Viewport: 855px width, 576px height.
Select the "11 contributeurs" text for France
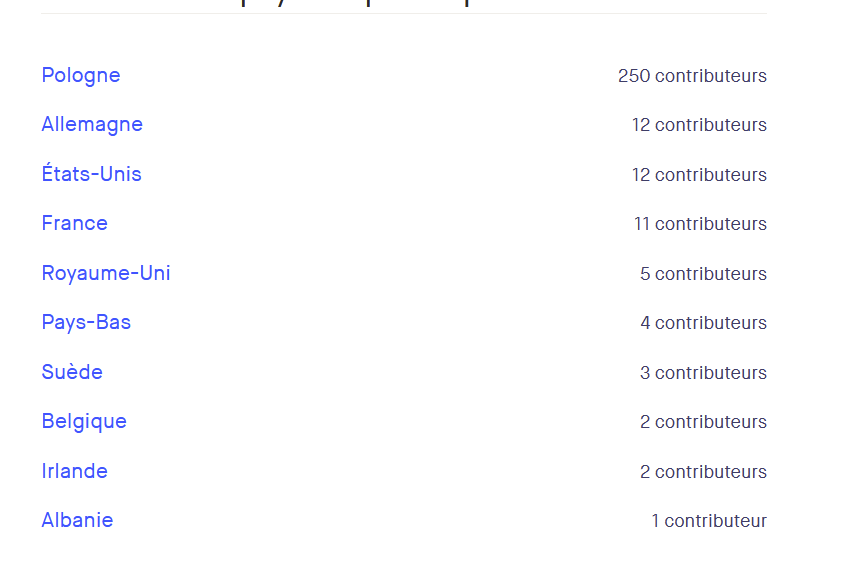point(700,224)
